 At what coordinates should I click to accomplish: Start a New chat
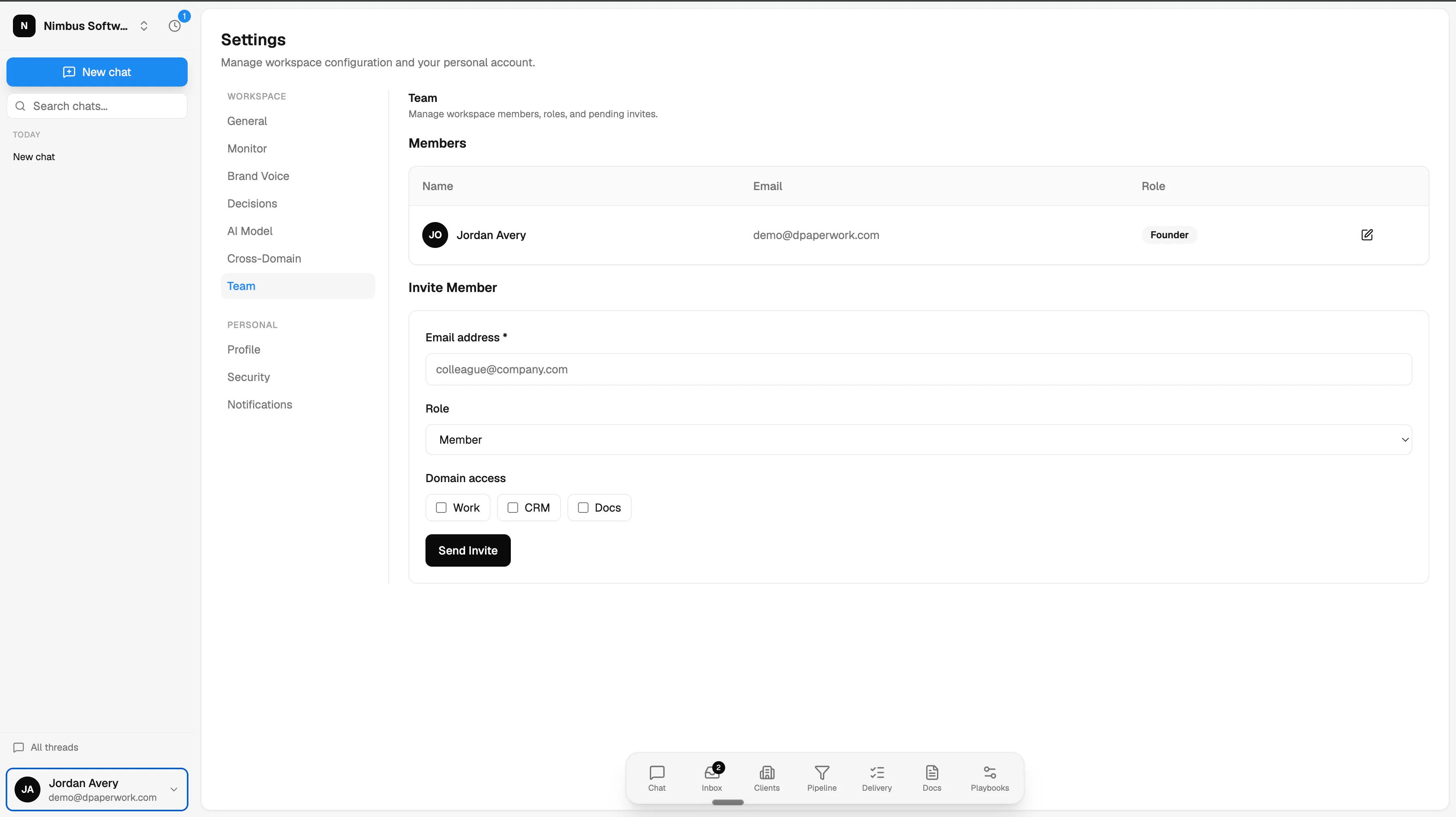(97, 72)
